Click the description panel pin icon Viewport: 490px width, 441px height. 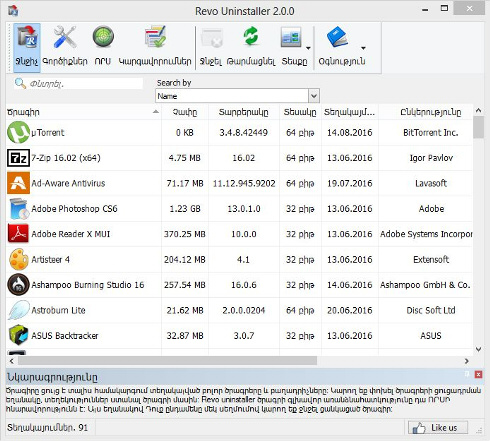(467, 374)
